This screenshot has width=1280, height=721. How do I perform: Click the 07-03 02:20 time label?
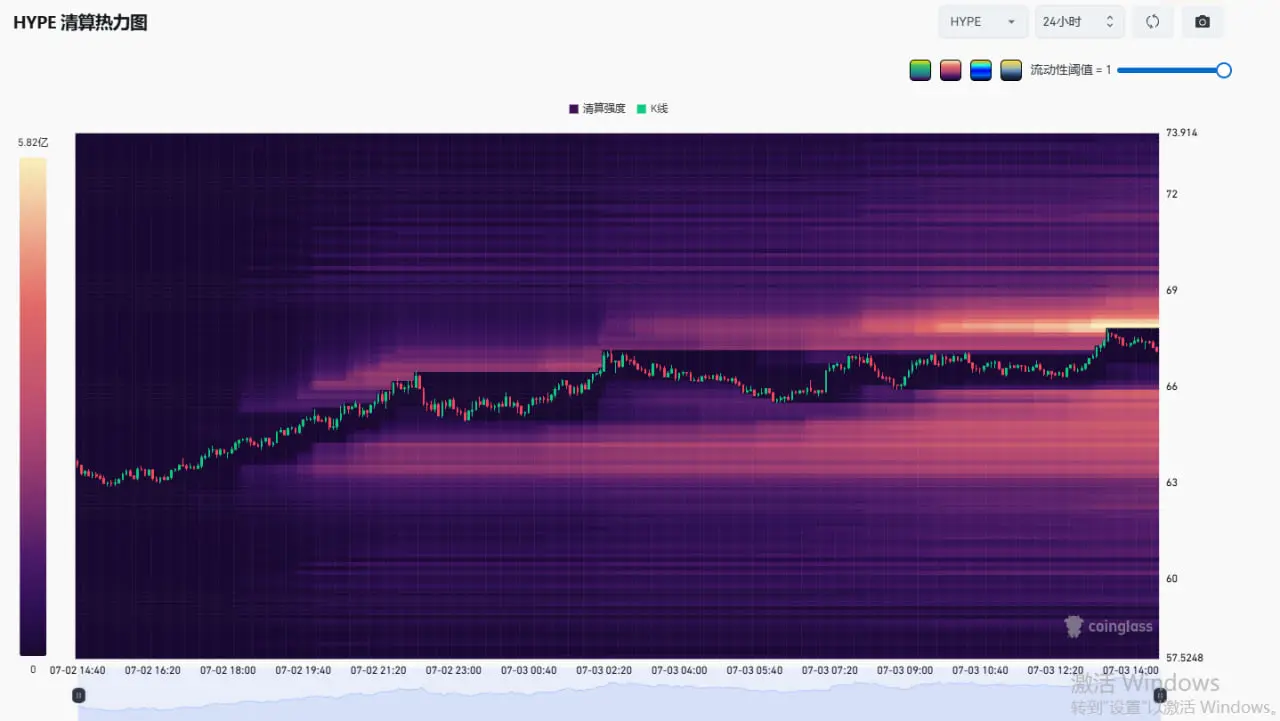604,671
